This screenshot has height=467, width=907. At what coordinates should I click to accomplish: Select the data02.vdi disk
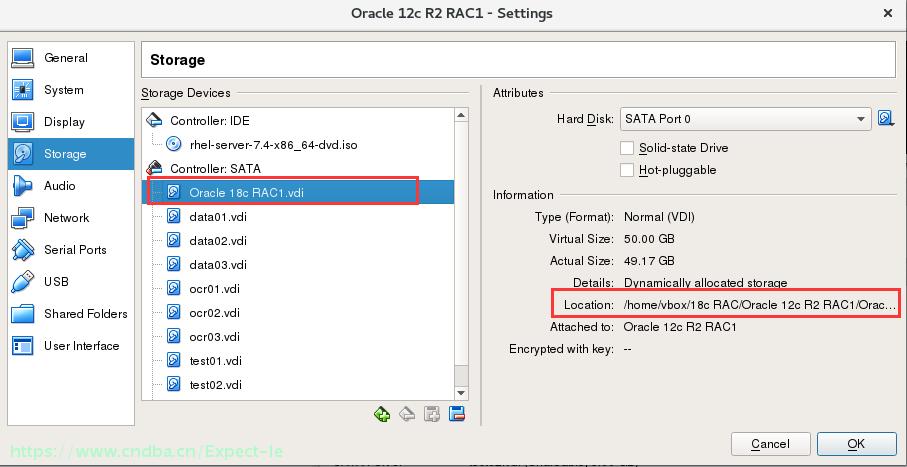click(x=298, y=241)
